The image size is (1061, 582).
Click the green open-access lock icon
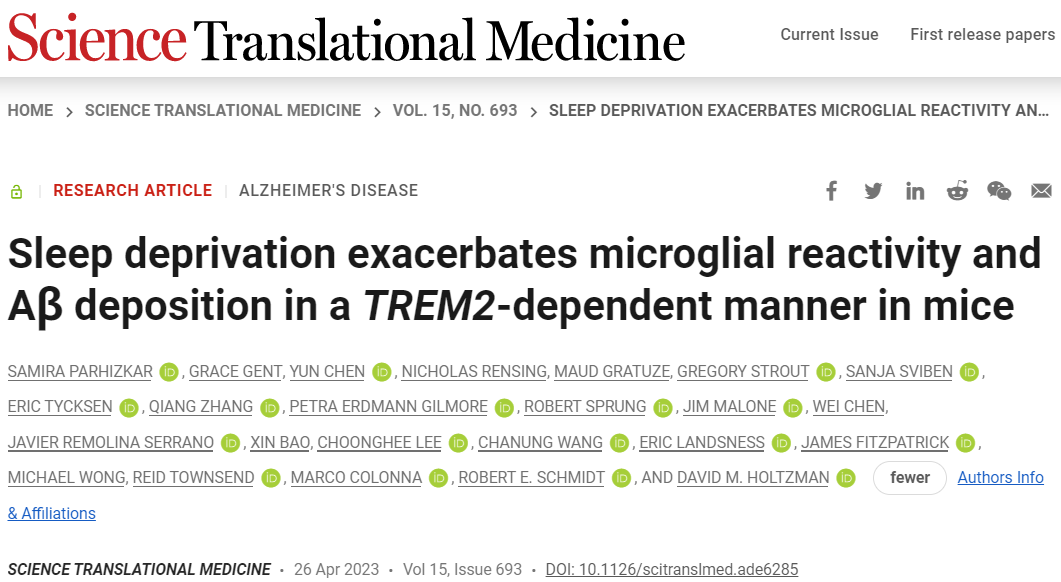tap(16, 192)
